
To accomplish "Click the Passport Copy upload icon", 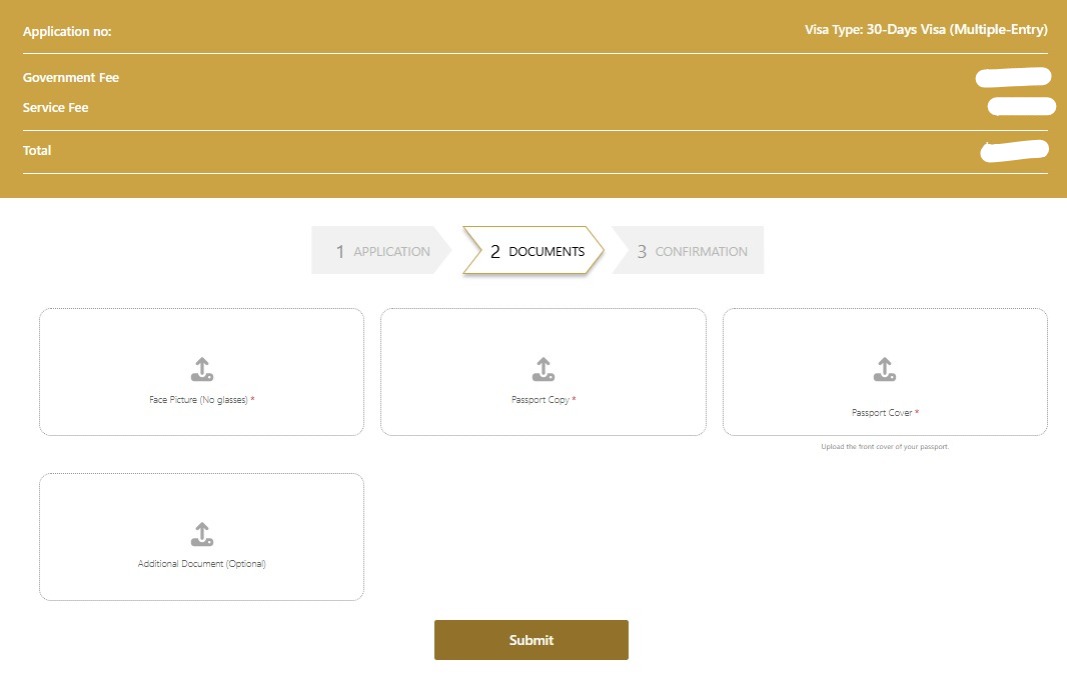I will tap(543, 368).
